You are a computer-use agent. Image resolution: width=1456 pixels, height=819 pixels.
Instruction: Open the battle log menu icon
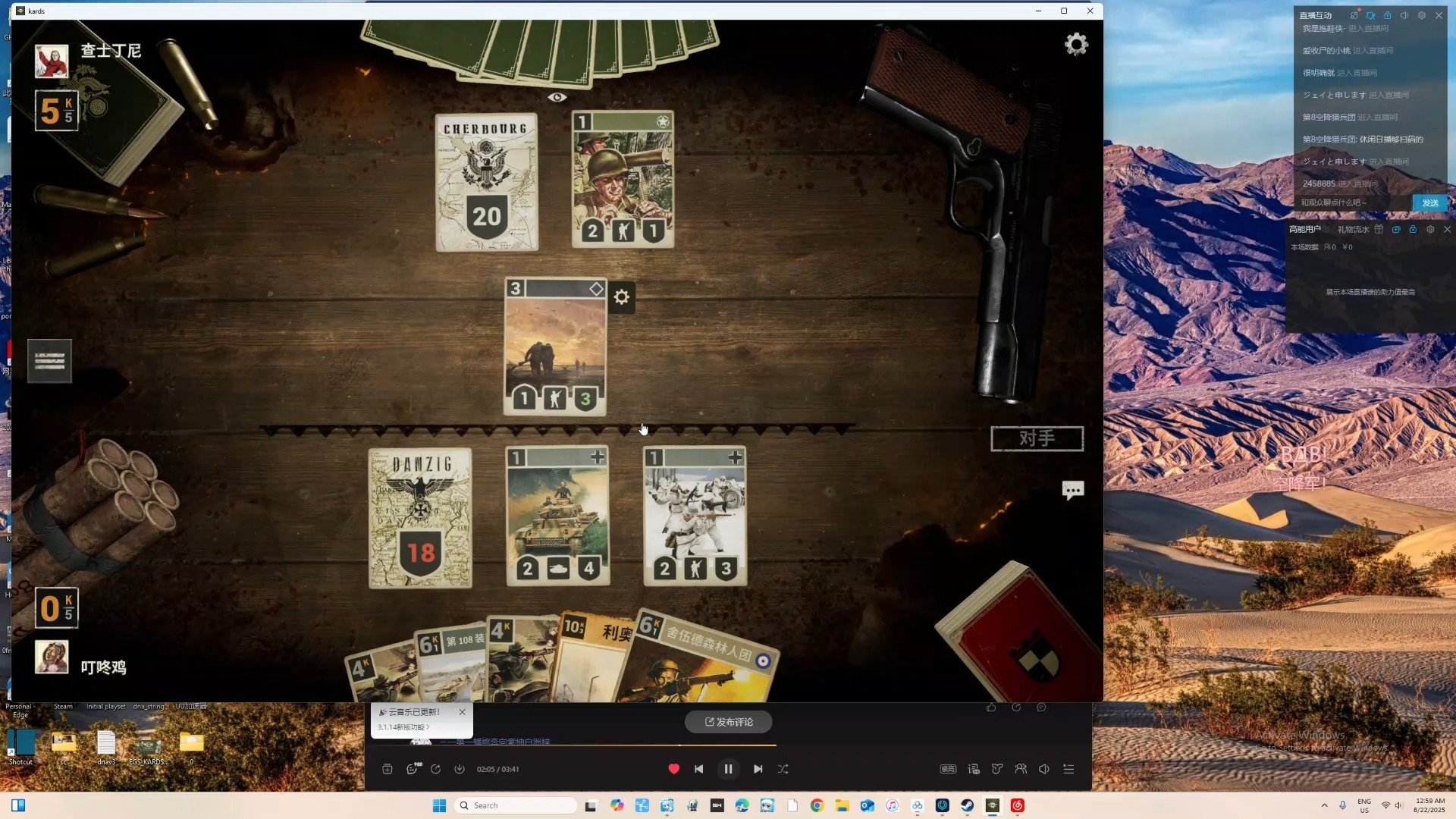tap(49, 361)
